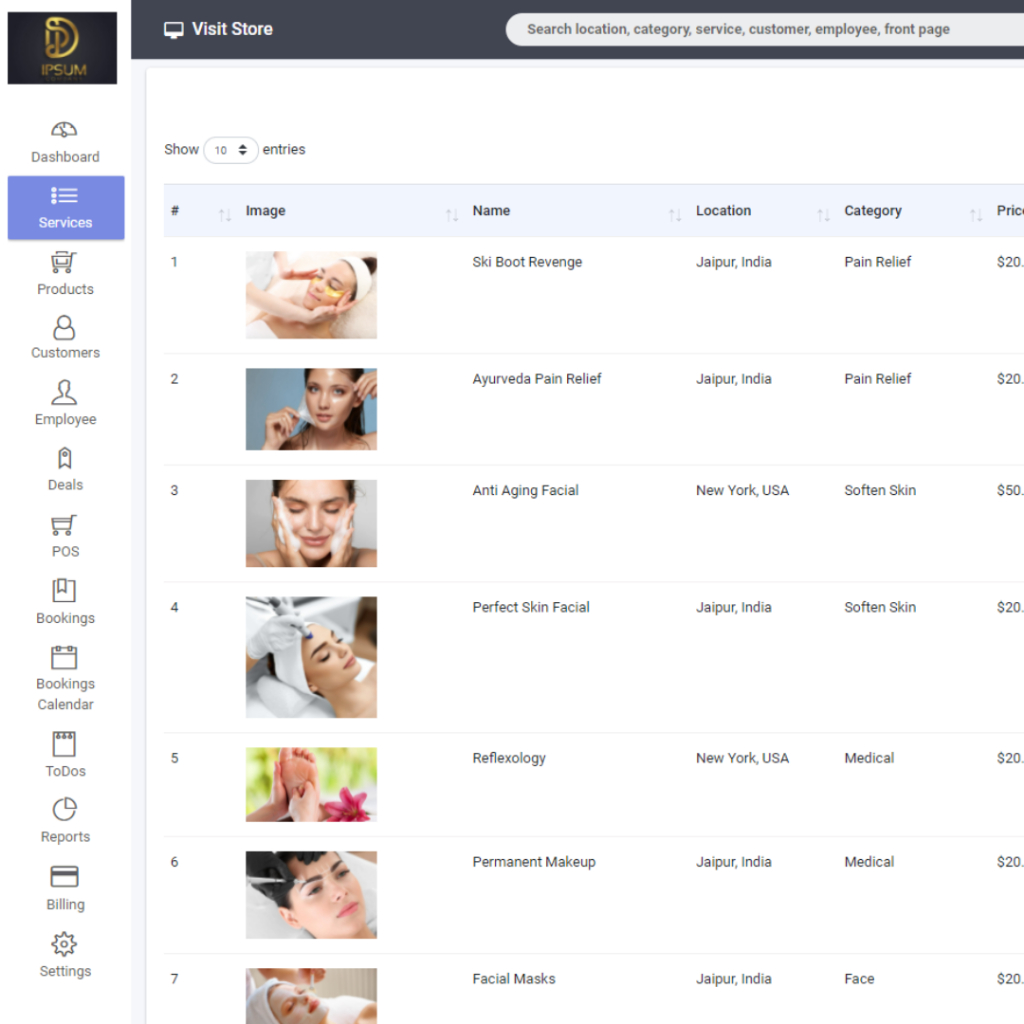Viewport: 1024px width, 1024px height.
Task: Open the Settings gear icon
Action: [64, 944]
